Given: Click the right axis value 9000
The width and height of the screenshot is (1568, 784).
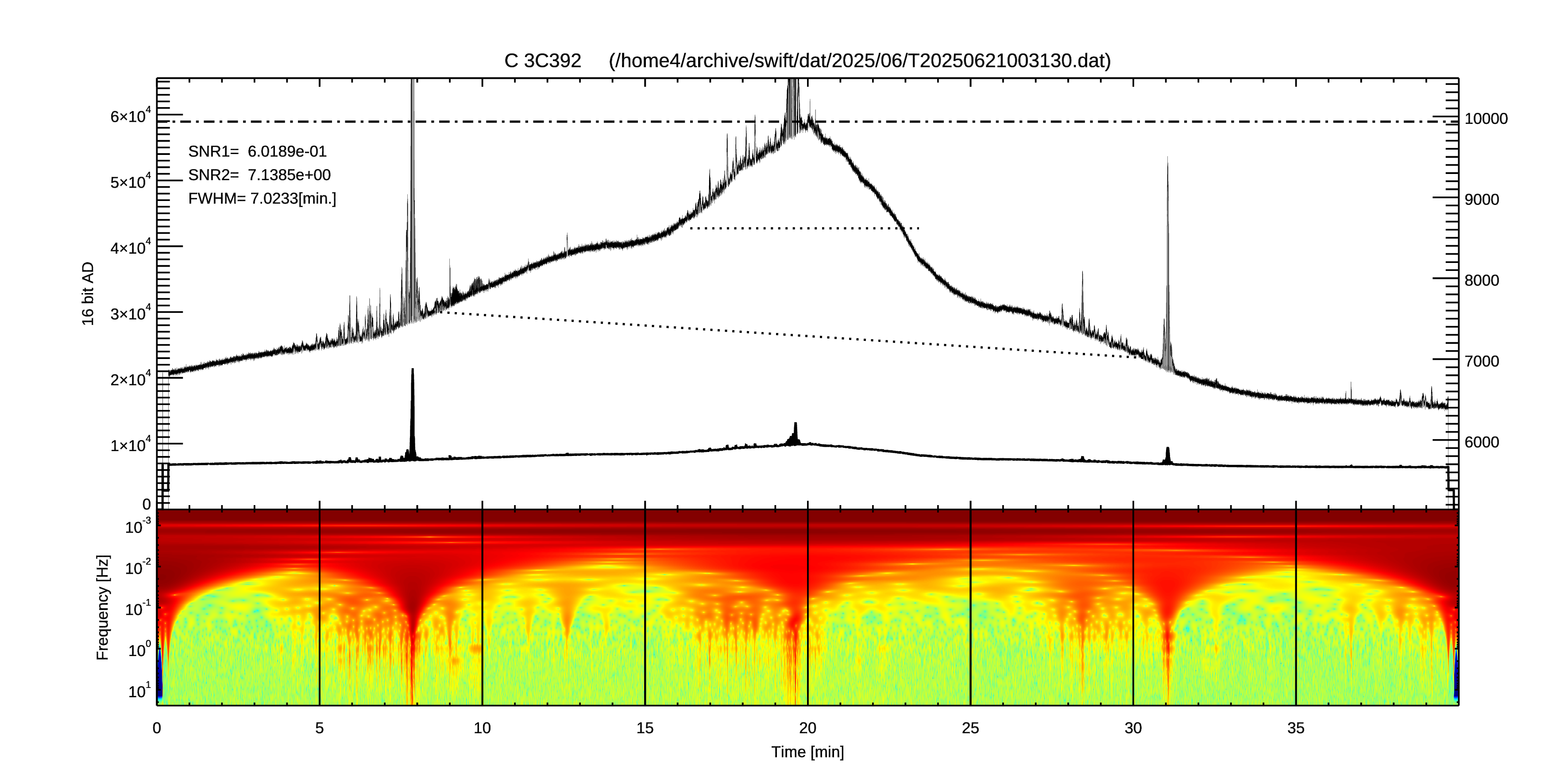Looking at the screenshot, I should (x=1482, y=200).
